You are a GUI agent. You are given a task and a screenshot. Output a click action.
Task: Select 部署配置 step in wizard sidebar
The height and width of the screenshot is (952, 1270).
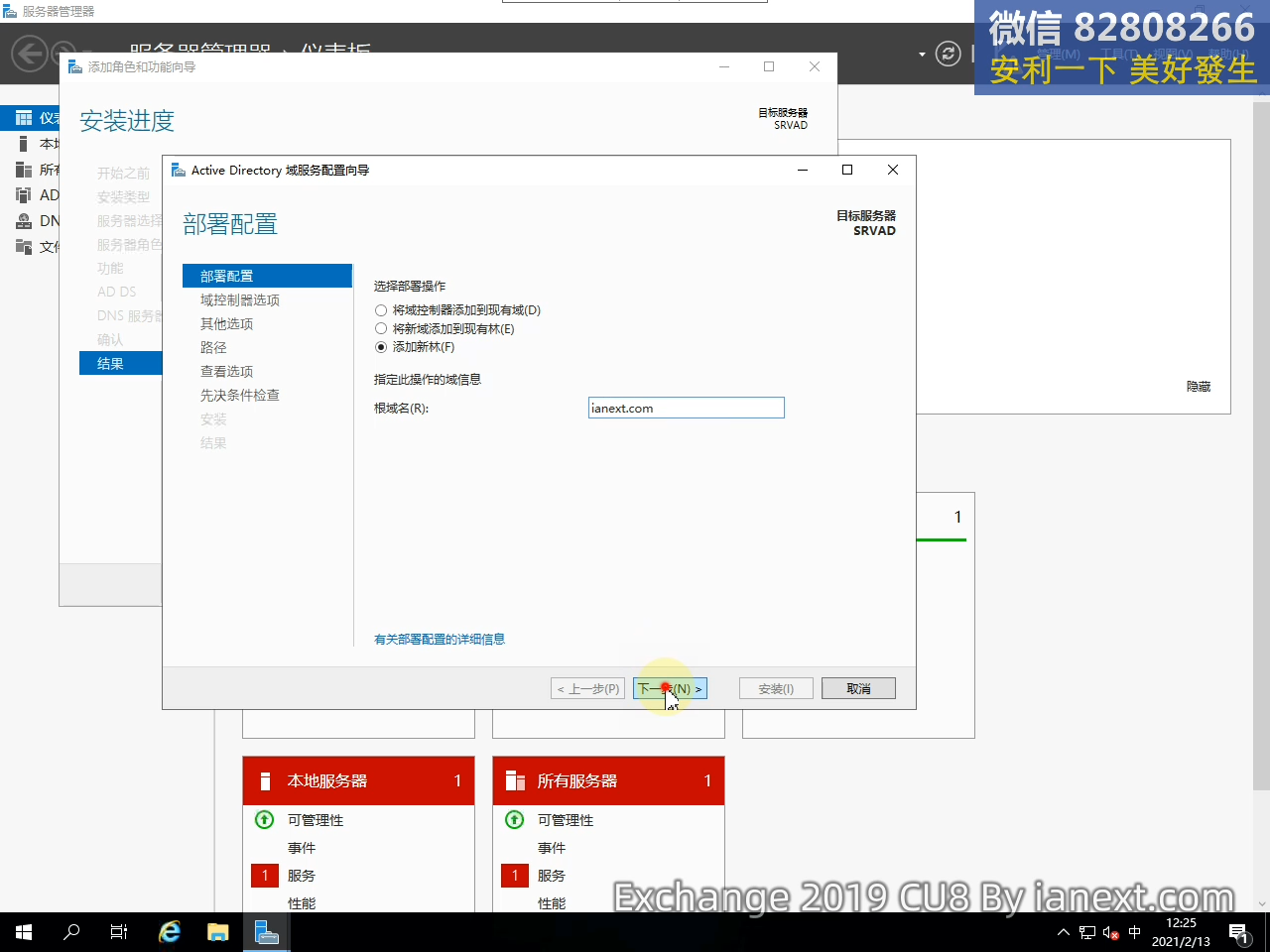tap(268, 276)
